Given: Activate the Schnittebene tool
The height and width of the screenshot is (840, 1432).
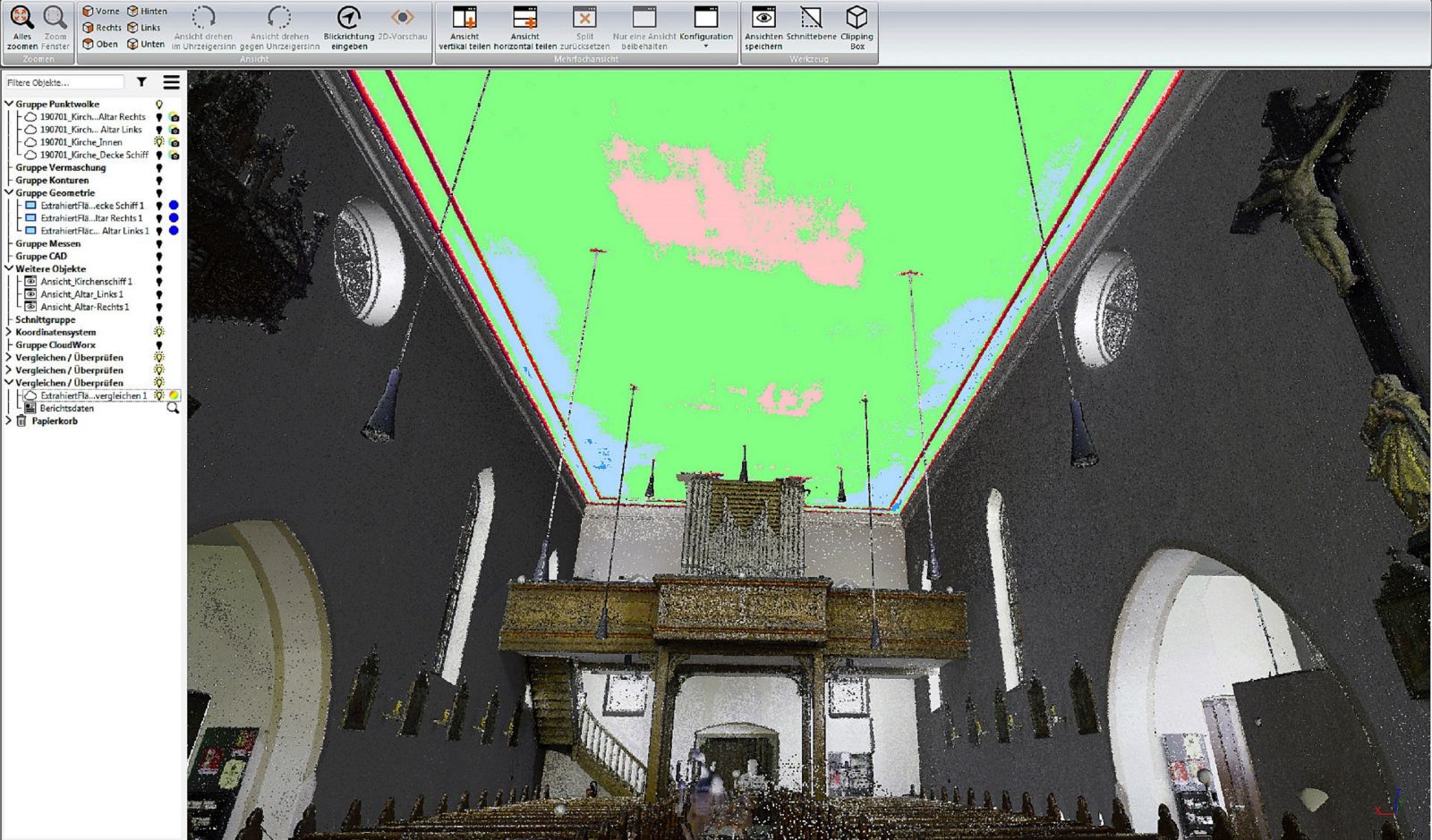Looking at the screenshot, I should pos(811,18).
